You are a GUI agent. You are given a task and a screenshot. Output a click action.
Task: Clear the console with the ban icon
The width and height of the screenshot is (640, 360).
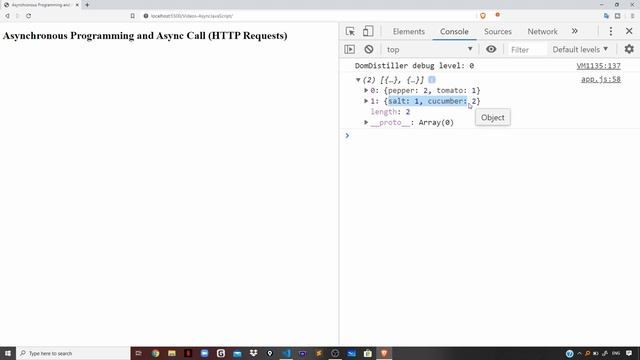click(x=369, y=49)
